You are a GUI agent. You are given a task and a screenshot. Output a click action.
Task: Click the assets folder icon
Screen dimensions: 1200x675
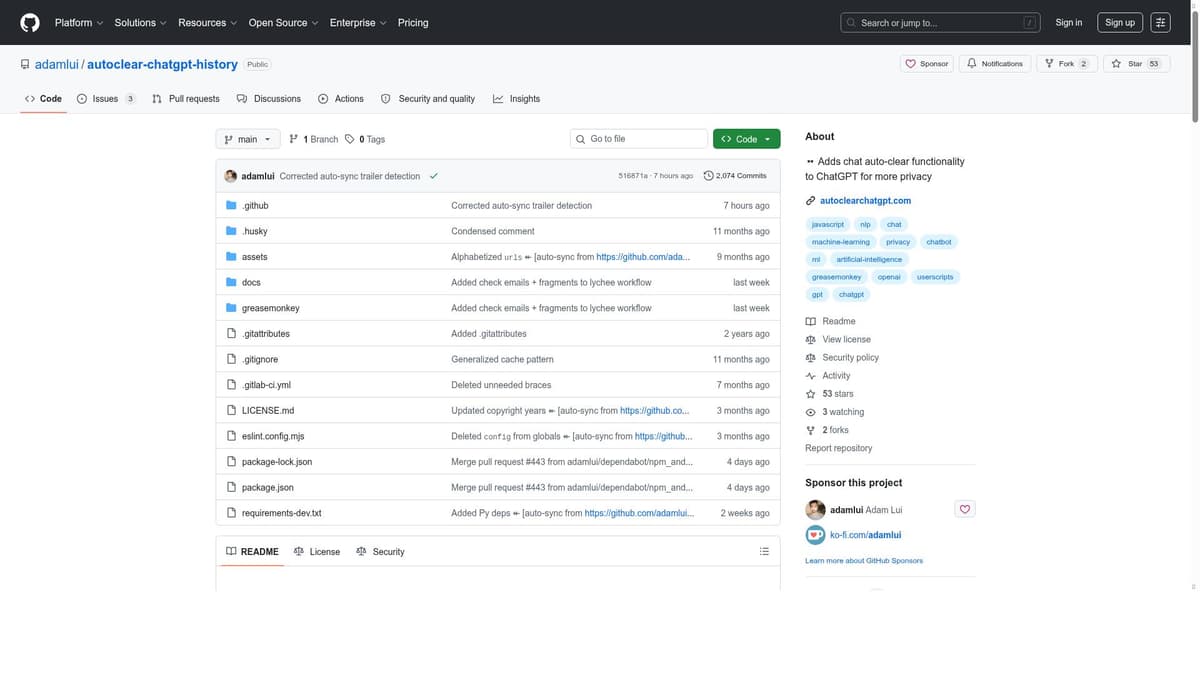coord(231,257)
